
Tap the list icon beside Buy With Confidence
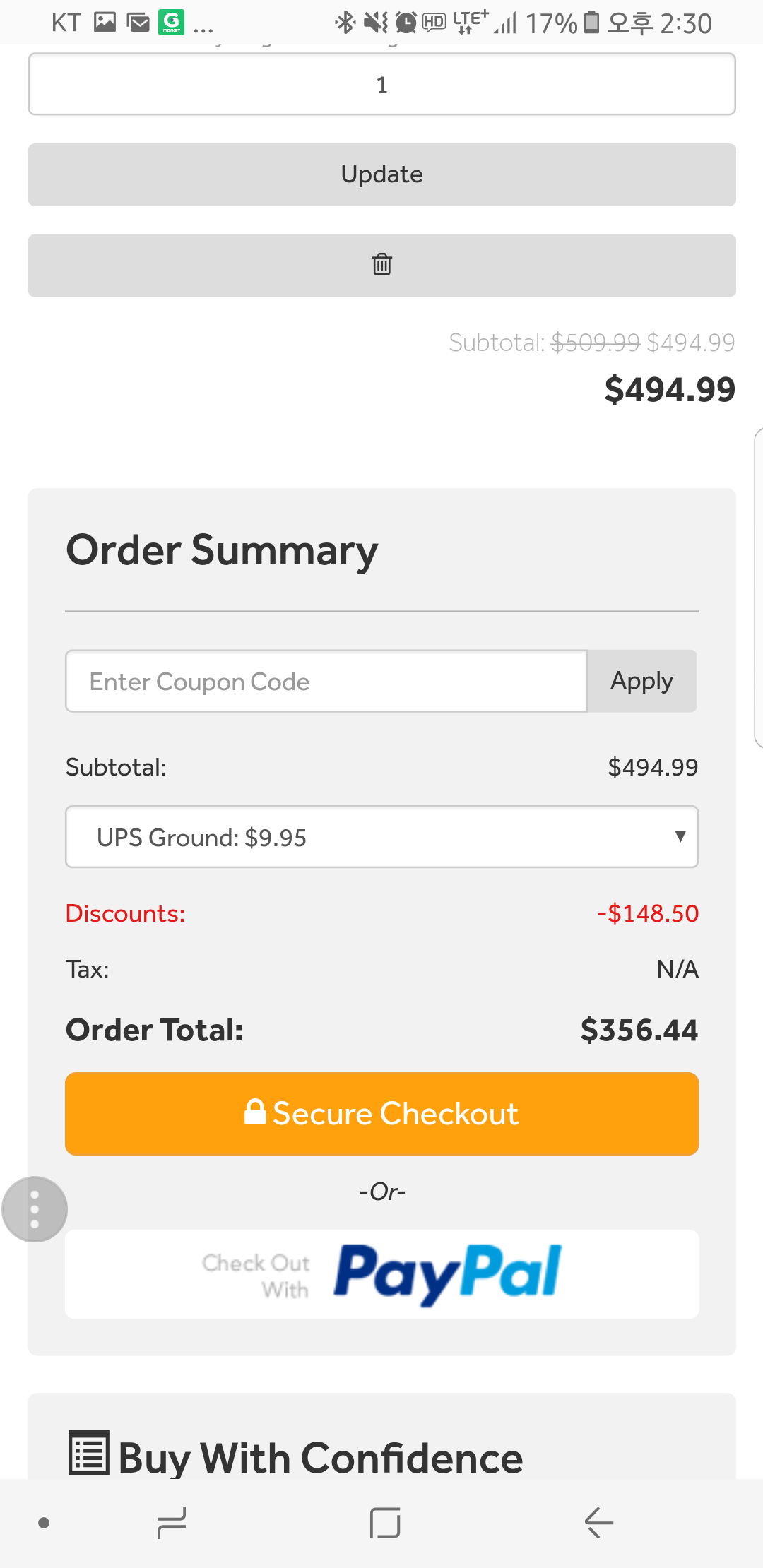tap(89, 1453)
